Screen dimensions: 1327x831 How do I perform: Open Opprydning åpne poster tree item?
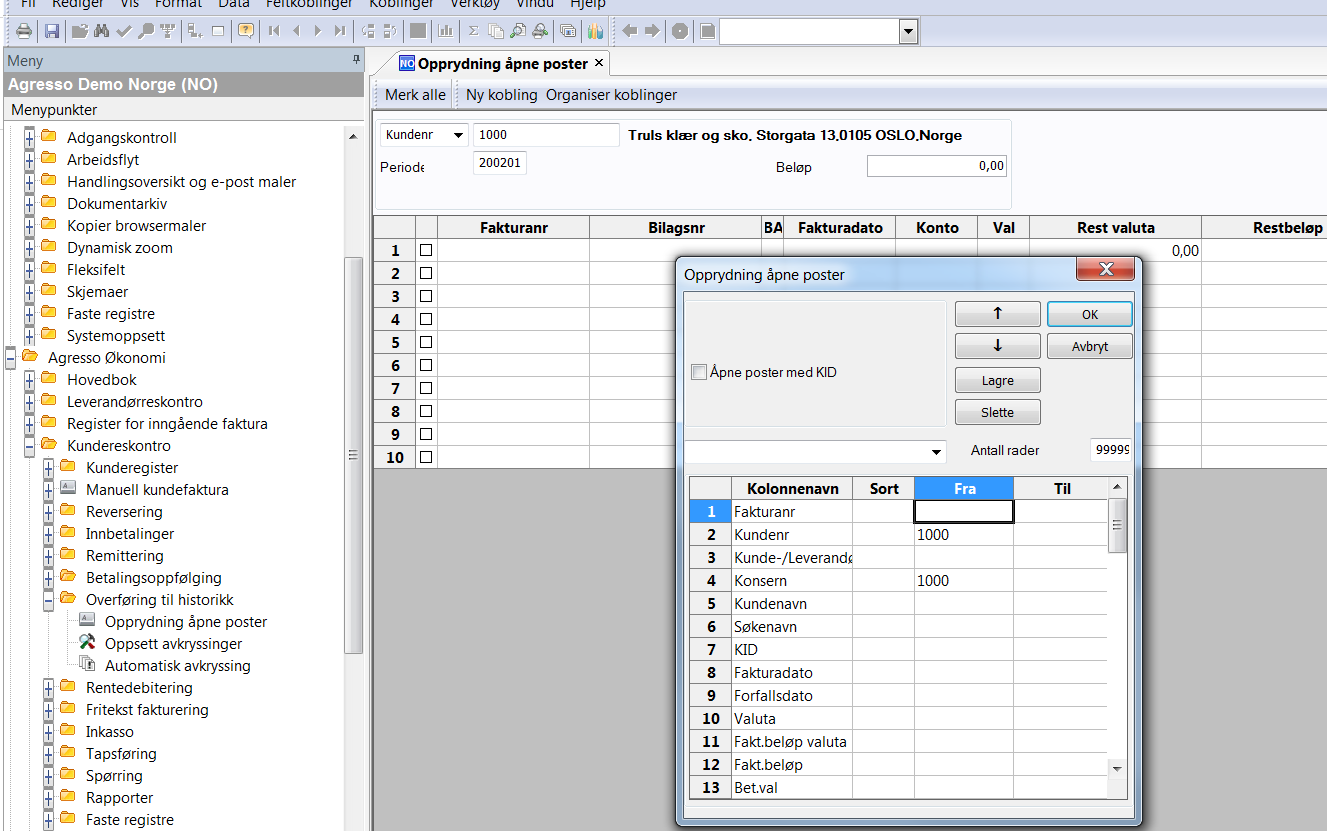click(186, 621)
